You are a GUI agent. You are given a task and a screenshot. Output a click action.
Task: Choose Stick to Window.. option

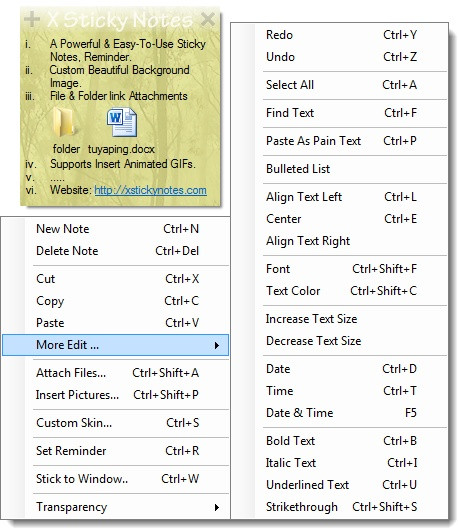pos(116,479)
